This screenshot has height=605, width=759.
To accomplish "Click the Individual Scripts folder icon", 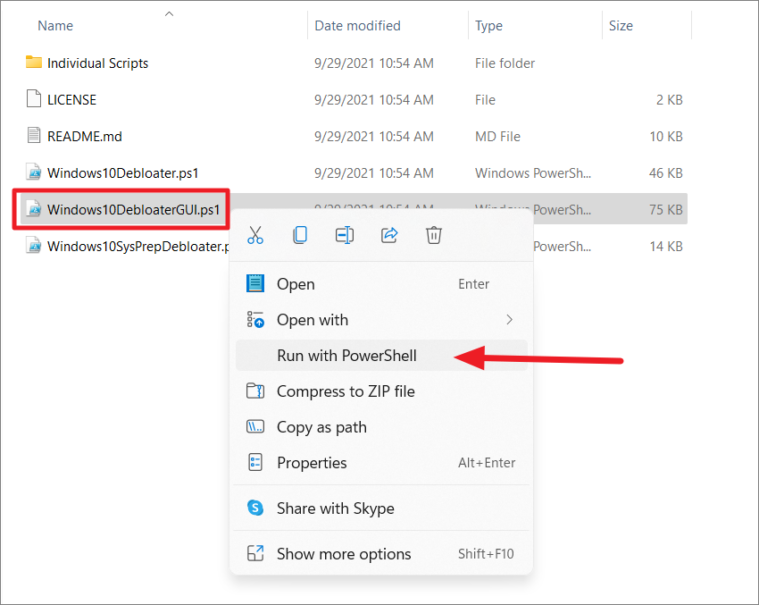I will [x=33, y=62].
